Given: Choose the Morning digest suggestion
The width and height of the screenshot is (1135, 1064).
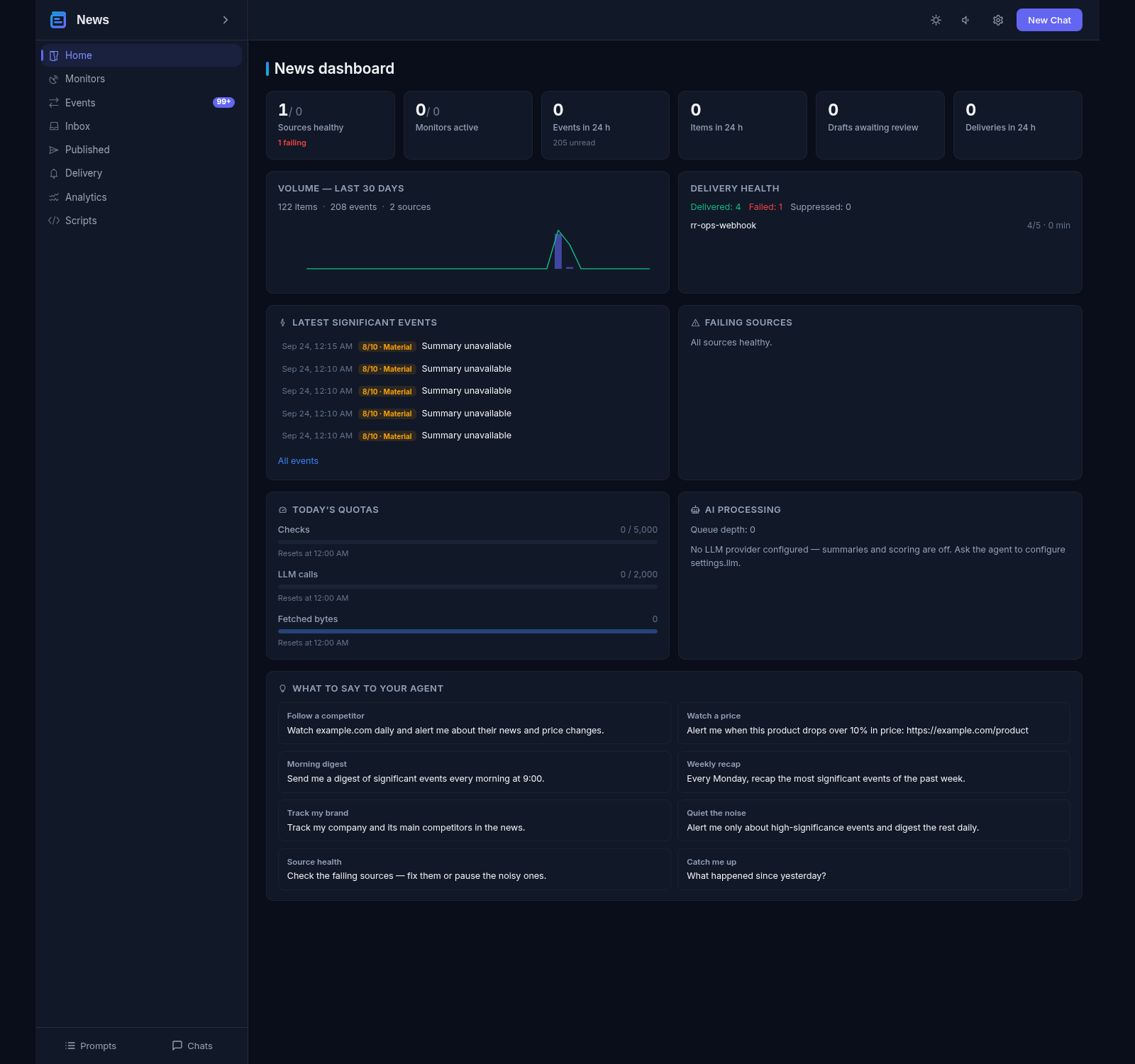Looking at the screenshot, I should [474, 772].
